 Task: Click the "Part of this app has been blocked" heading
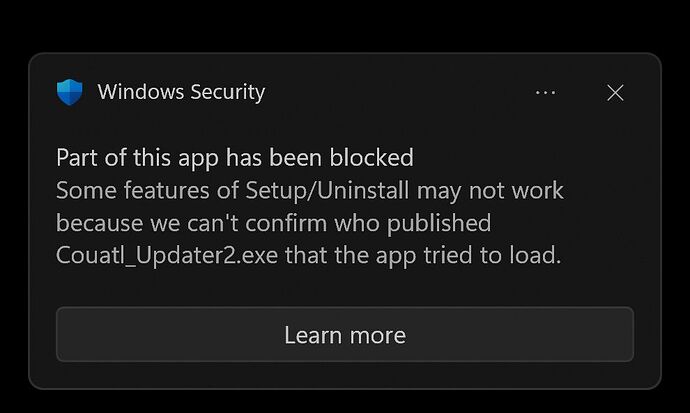234,158
